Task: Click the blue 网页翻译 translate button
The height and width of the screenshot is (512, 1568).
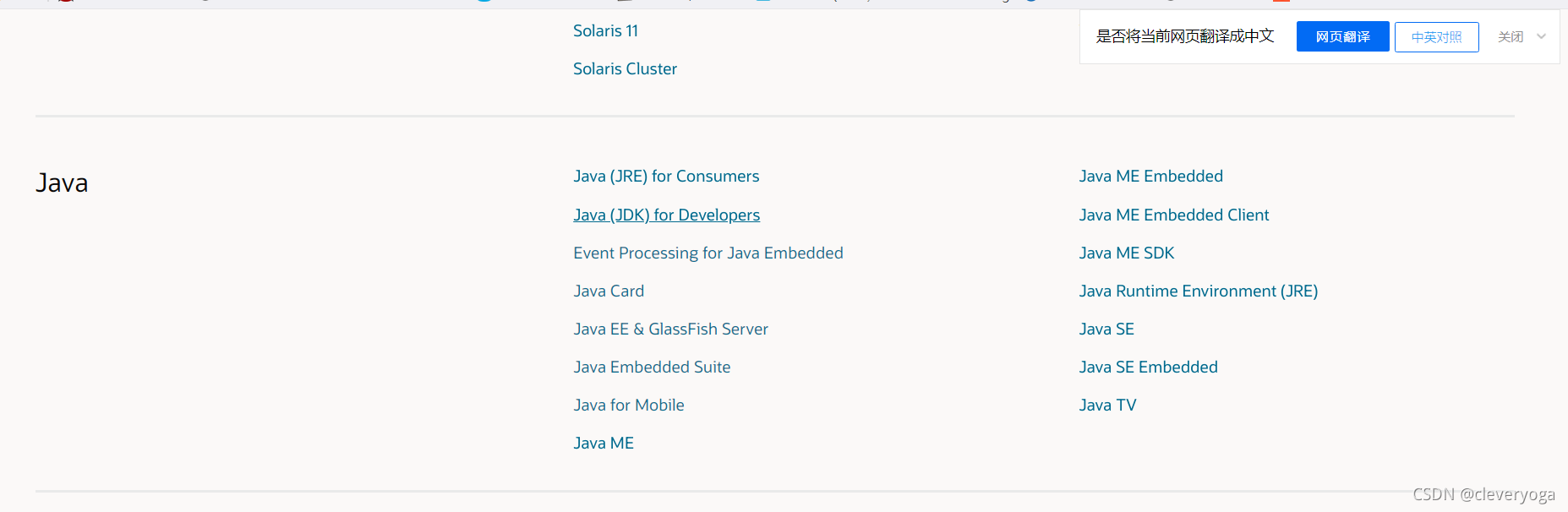Action: (1342, 36)
